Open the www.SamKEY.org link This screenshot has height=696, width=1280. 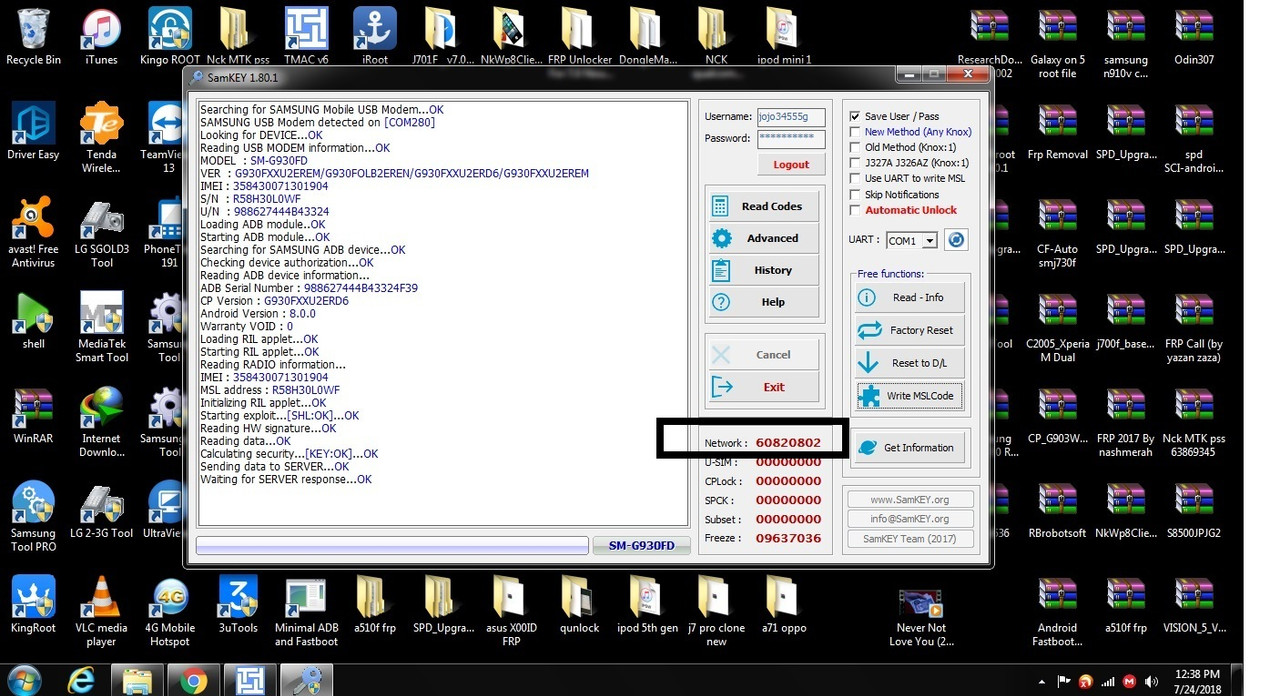910,499
